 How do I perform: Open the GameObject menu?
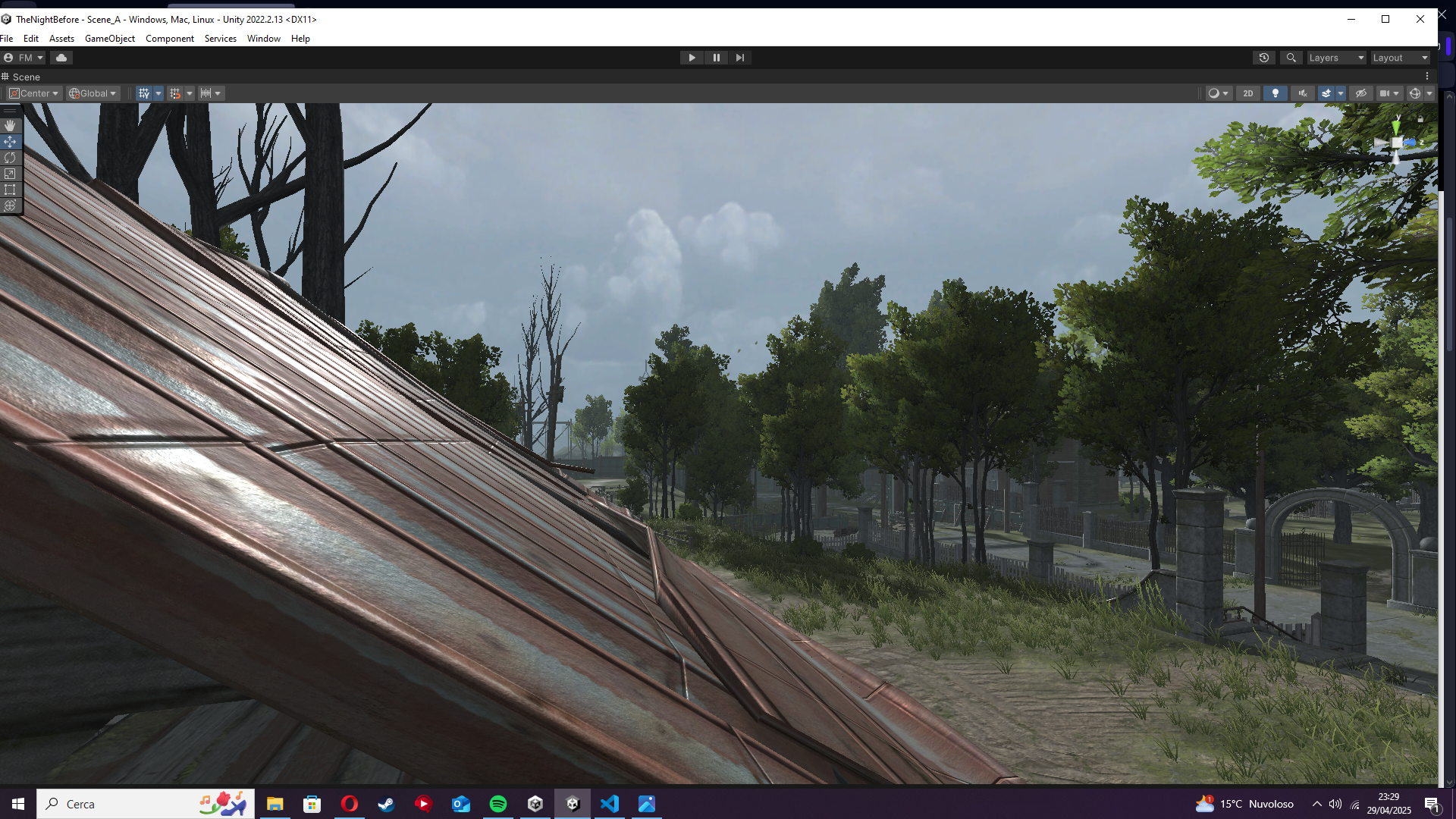pyautogui.click(x=110, y=39)
